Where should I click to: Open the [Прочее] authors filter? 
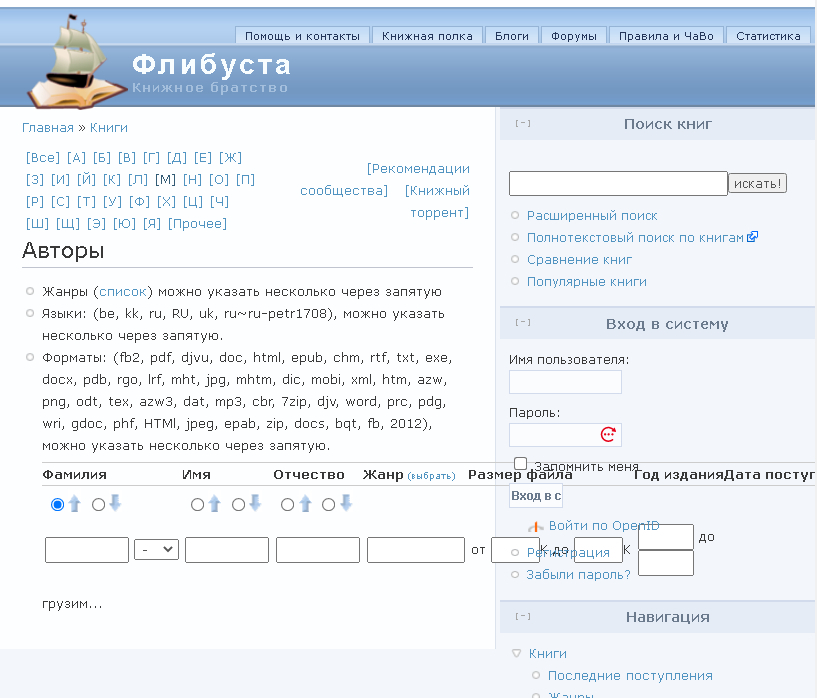pyautogui.click(x=197, y=223)
